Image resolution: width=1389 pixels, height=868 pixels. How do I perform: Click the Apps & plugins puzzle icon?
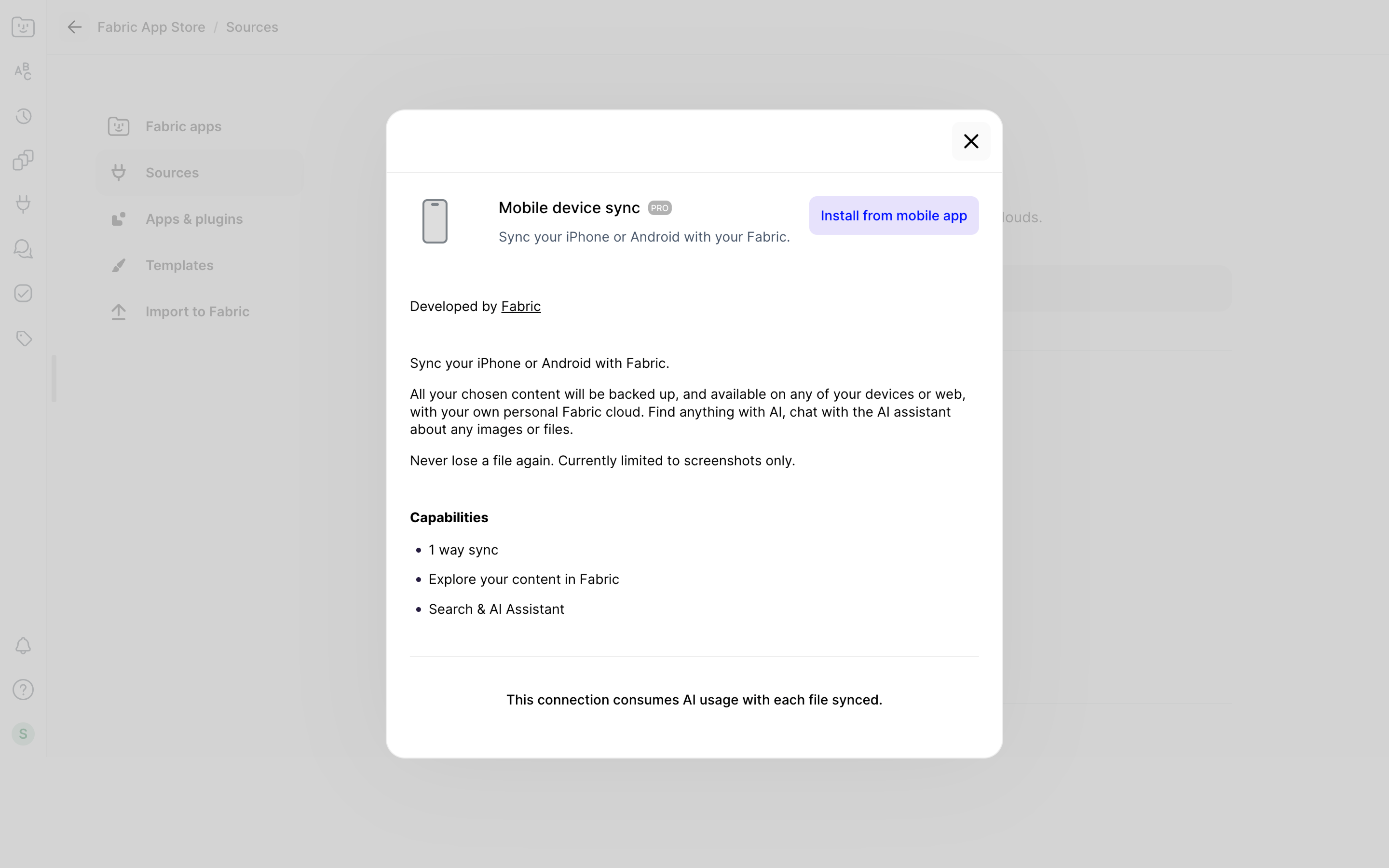point(119,219)
